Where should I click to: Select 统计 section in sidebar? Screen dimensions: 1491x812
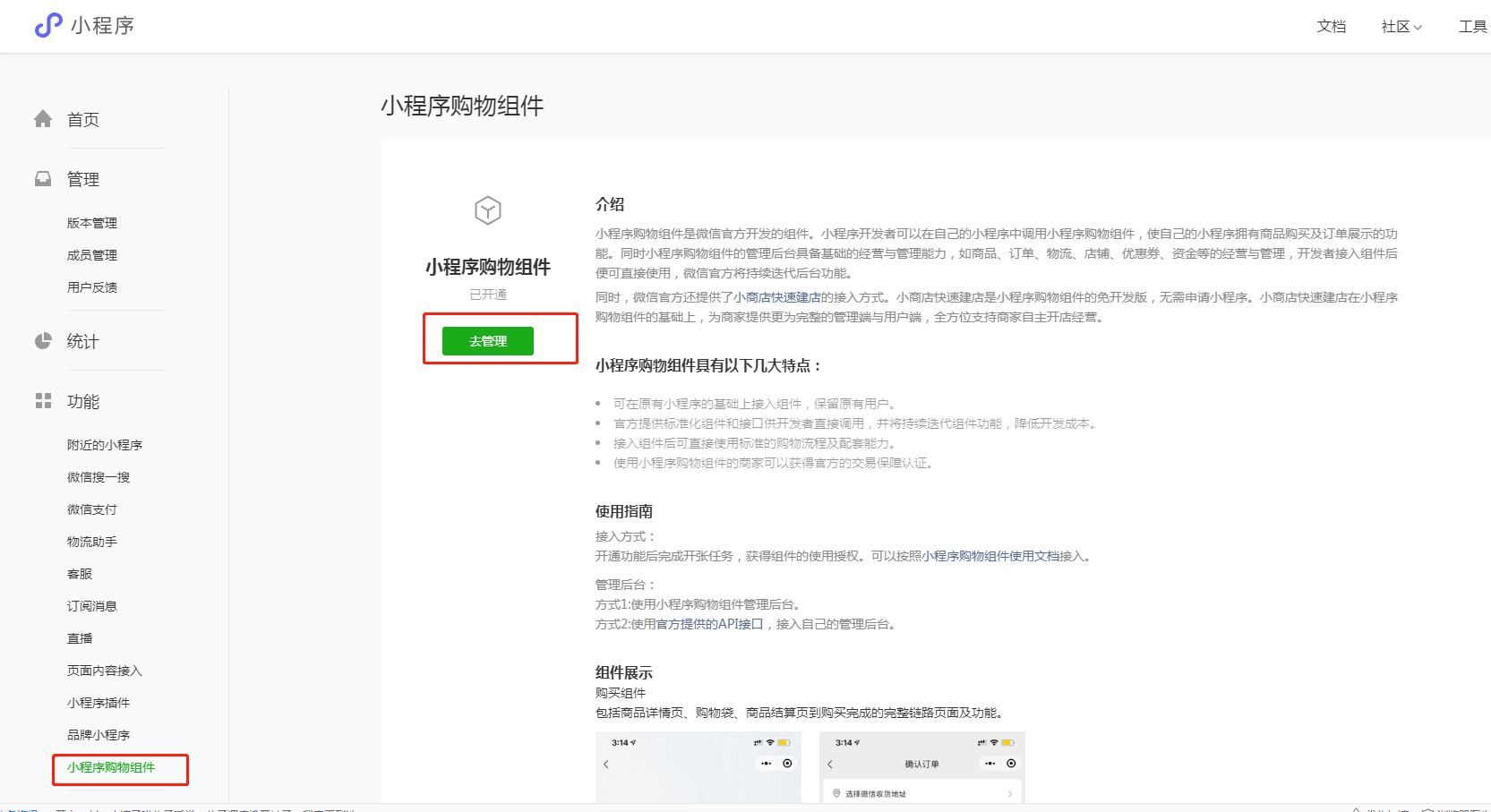click(x=83, y=341)
